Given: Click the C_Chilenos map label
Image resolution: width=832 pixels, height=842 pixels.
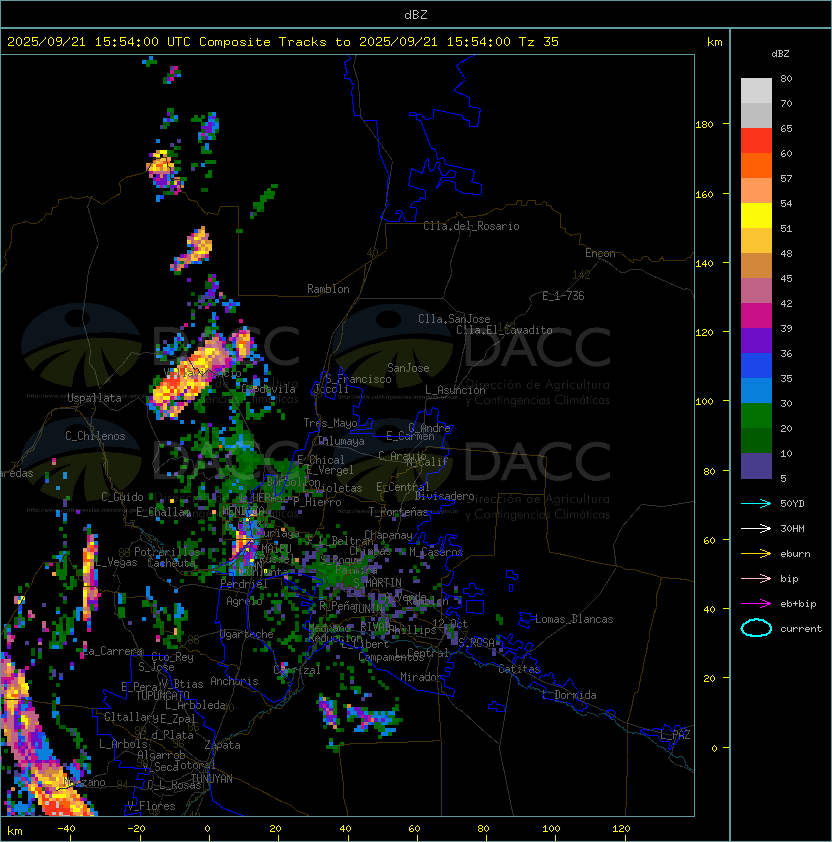Looking at the screenshot, I should [95, 436].
